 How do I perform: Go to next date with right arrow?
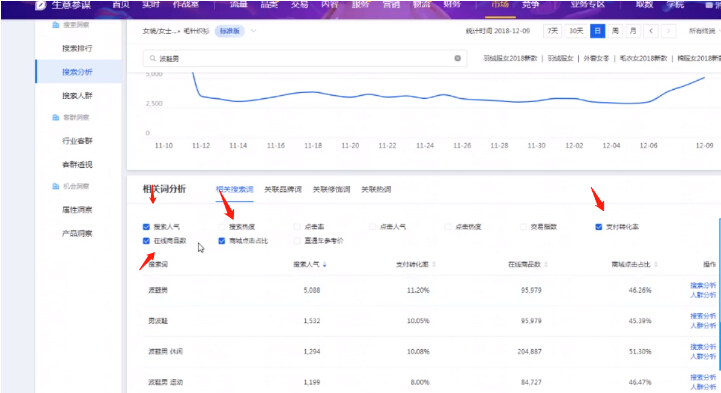pos(669,31)
